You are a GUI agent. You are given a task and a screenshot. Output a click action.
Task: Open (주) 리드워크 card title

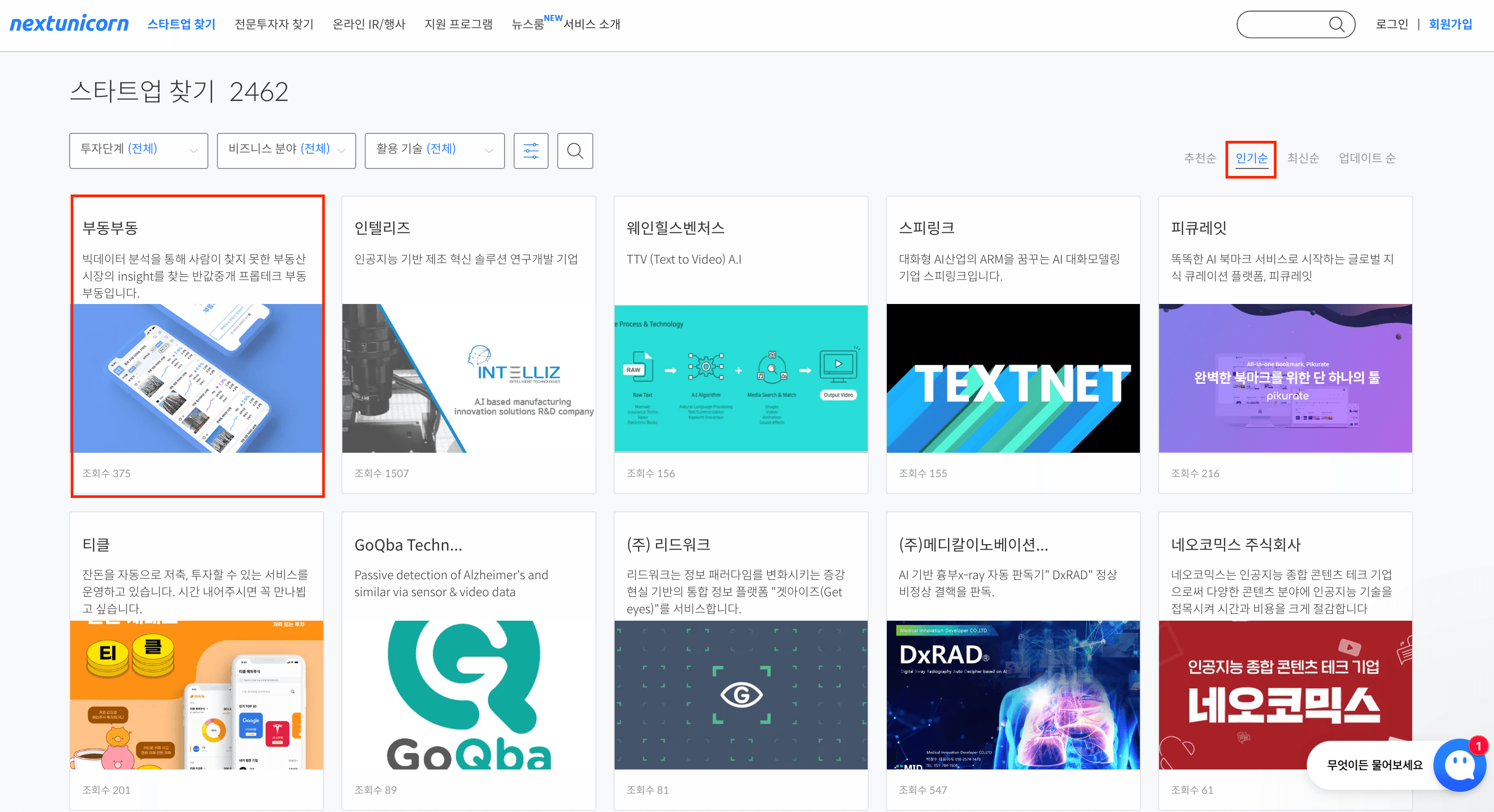(x=668, y=545)
